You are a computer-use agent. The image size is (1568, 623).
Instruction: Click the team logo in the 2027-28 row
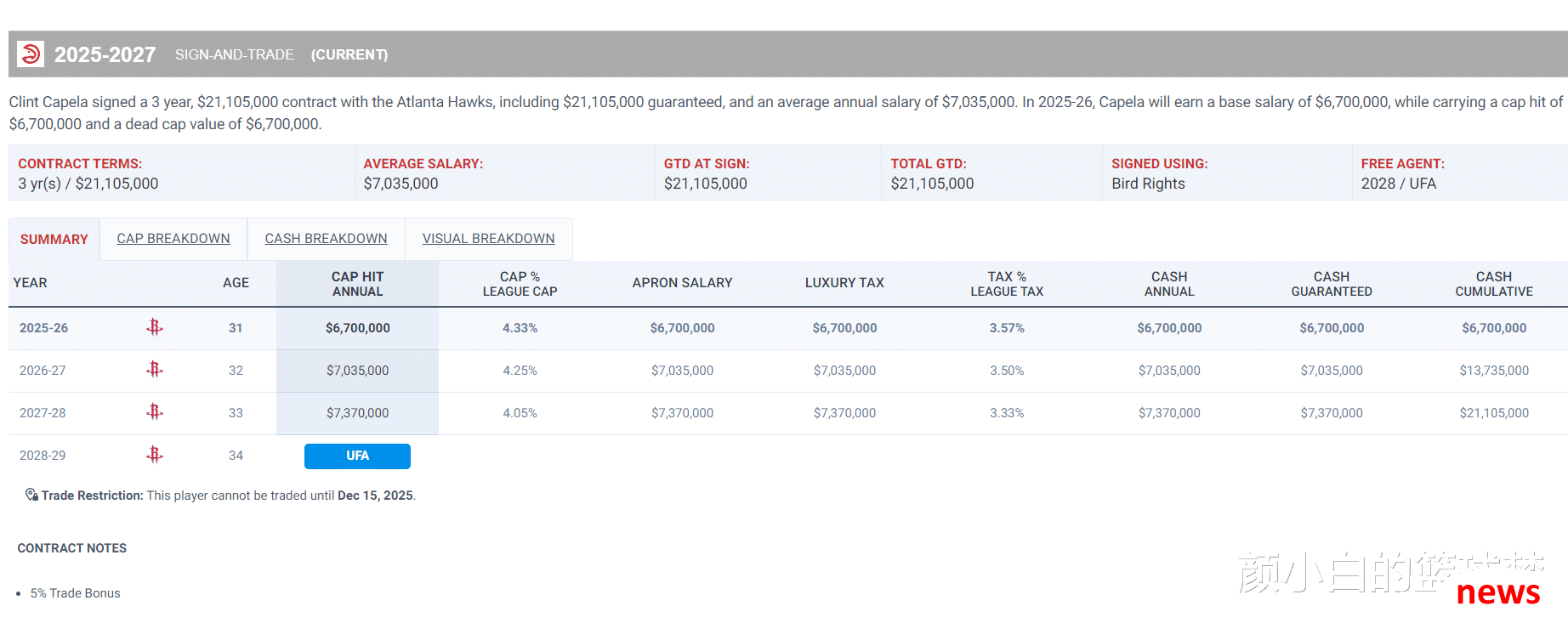(x=154, y=412)
